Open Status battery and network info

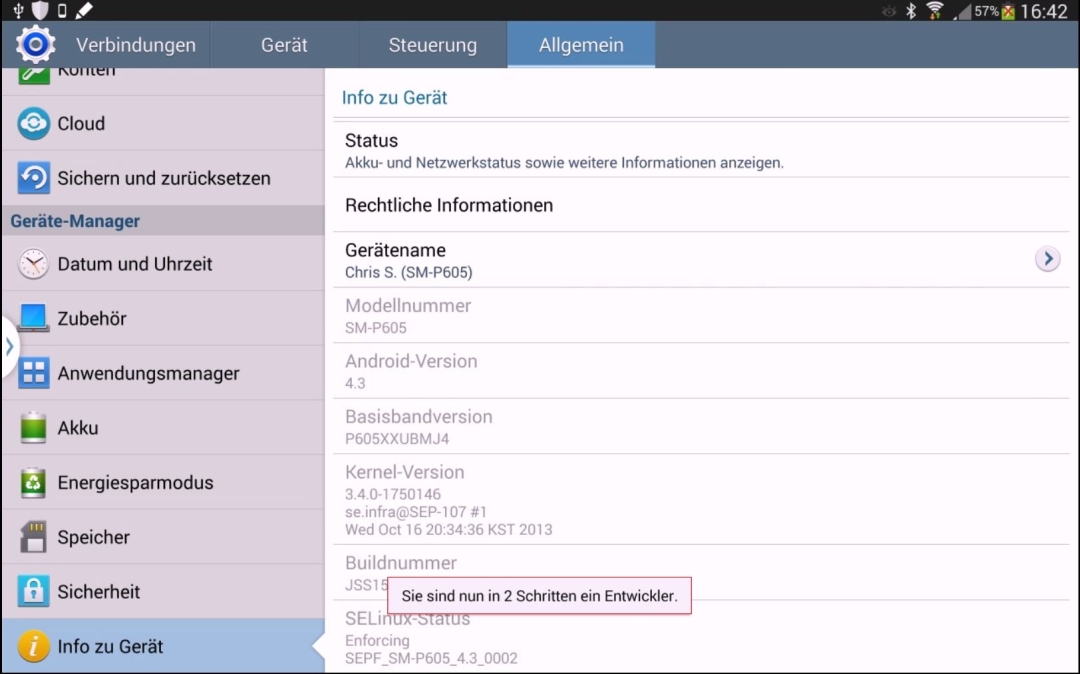pyautogui.click(x=701, y=150)
